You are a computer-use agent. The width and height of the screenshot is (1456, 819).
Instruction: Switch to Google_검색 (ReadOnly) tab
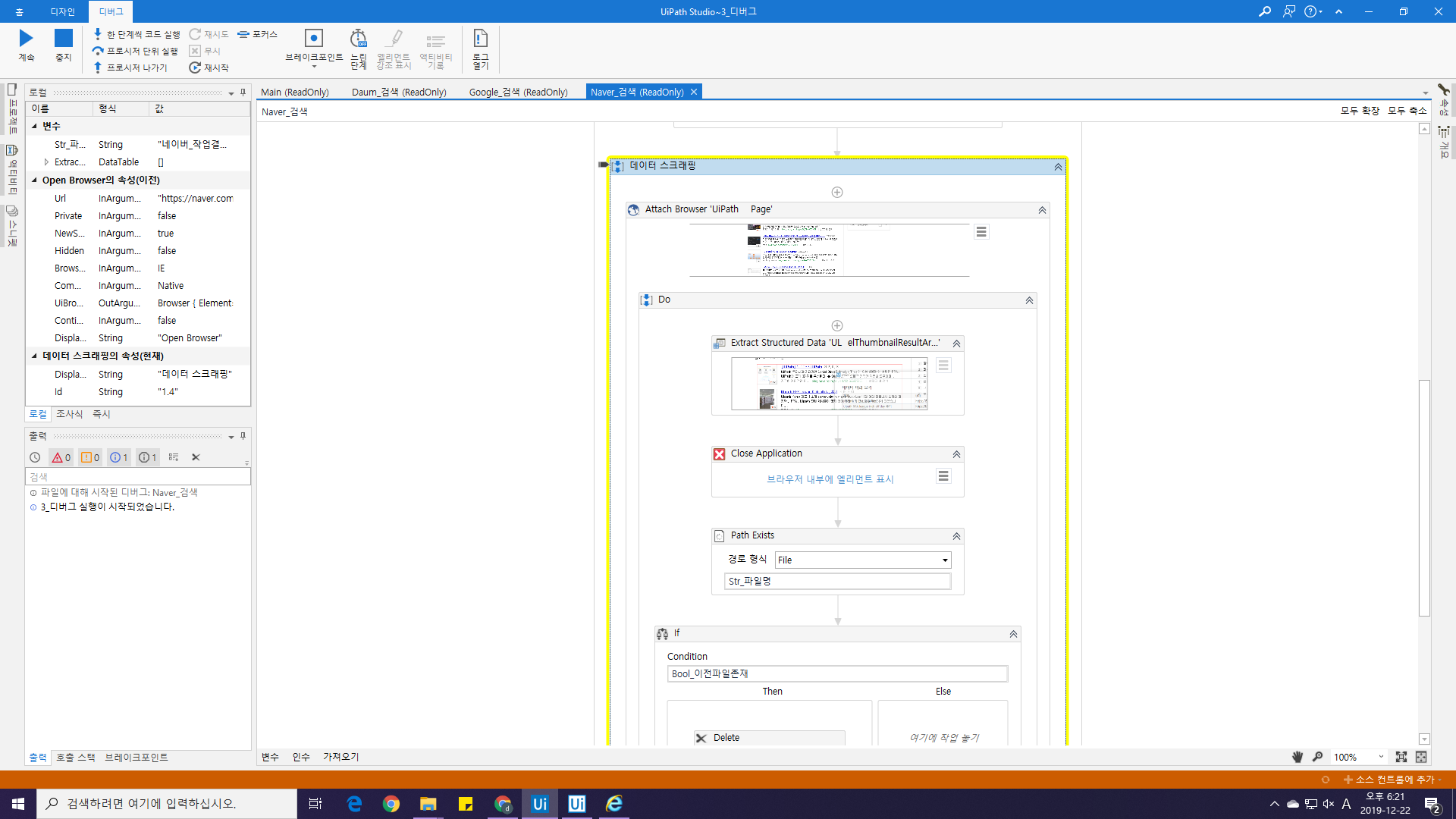pyautogui.click(x=518, y=92)
